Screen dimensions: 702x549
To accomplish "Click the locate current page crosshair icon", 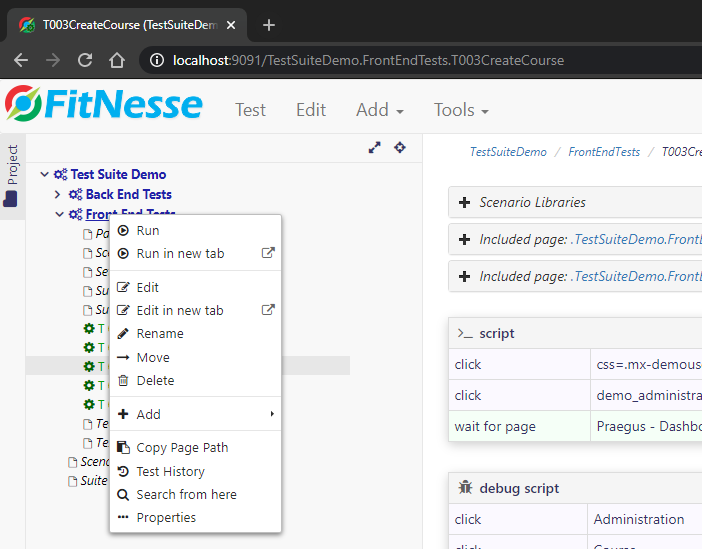I will point(400,147).
